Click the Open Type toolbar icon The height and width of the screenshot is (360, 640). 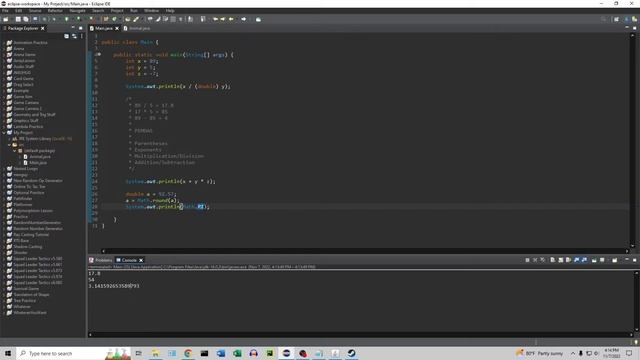pos(128,19)
